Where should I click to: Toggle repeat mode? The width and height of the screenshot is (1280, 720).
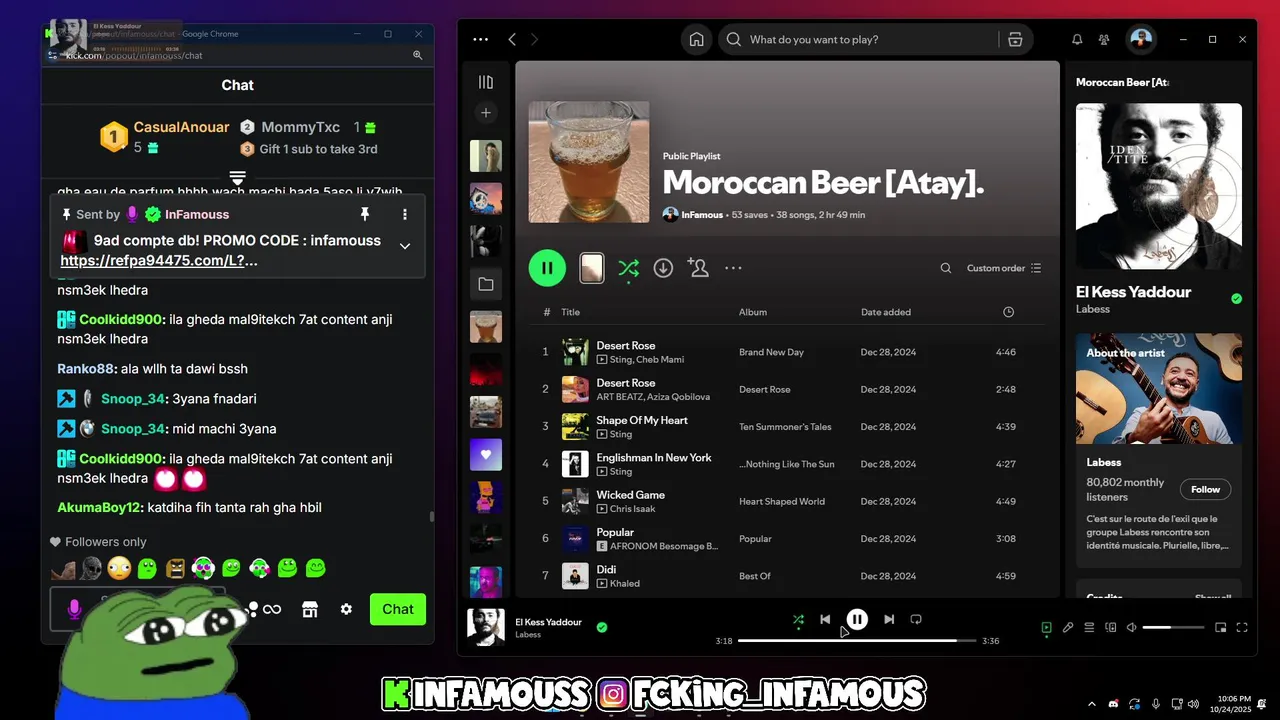(x=916, y=620)
